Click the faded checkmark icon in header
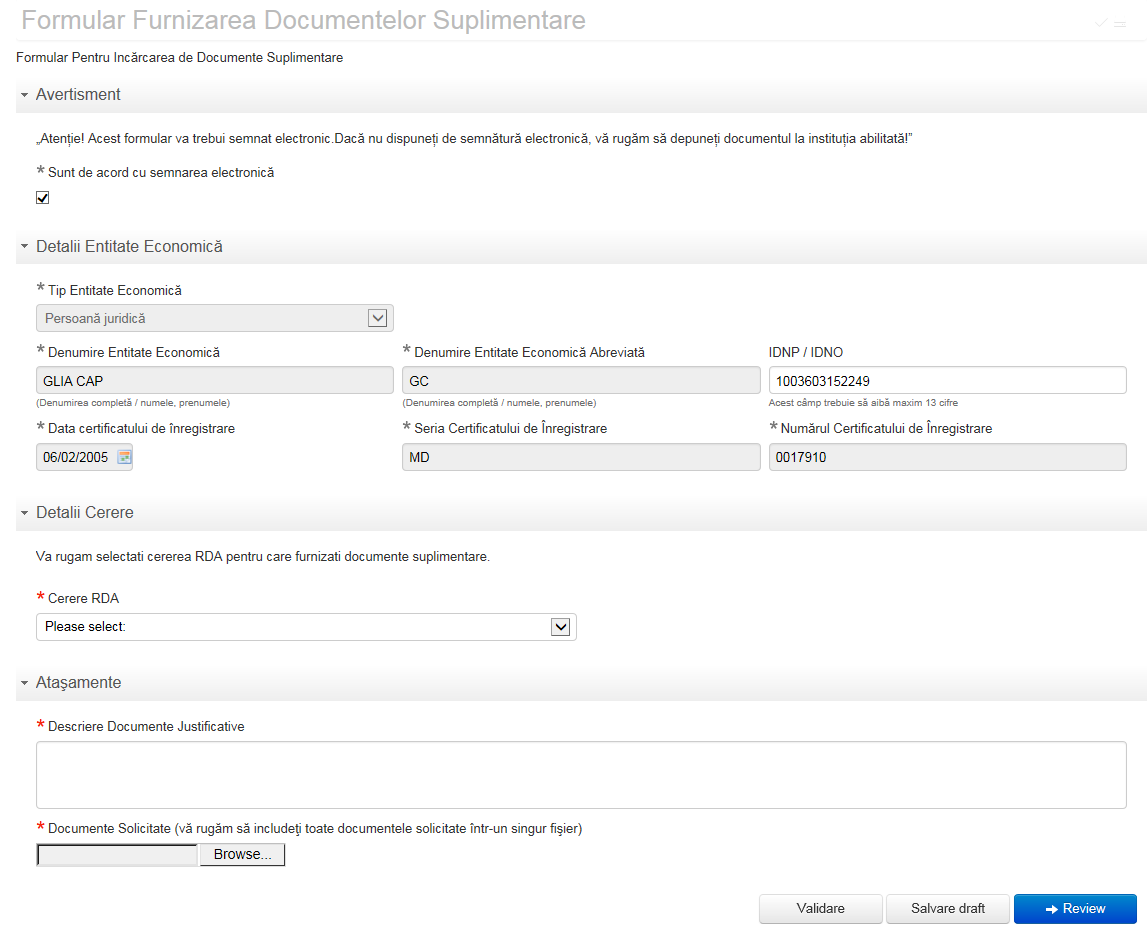This screenshot has height=929, width=1147. click(1101, 22)
